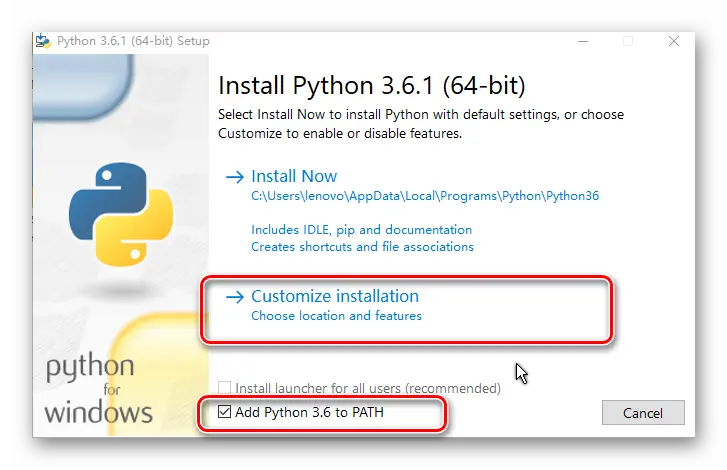Start the default install with Install Now
This screenshot has height=470, width=727.
click(x=294, y=176)
